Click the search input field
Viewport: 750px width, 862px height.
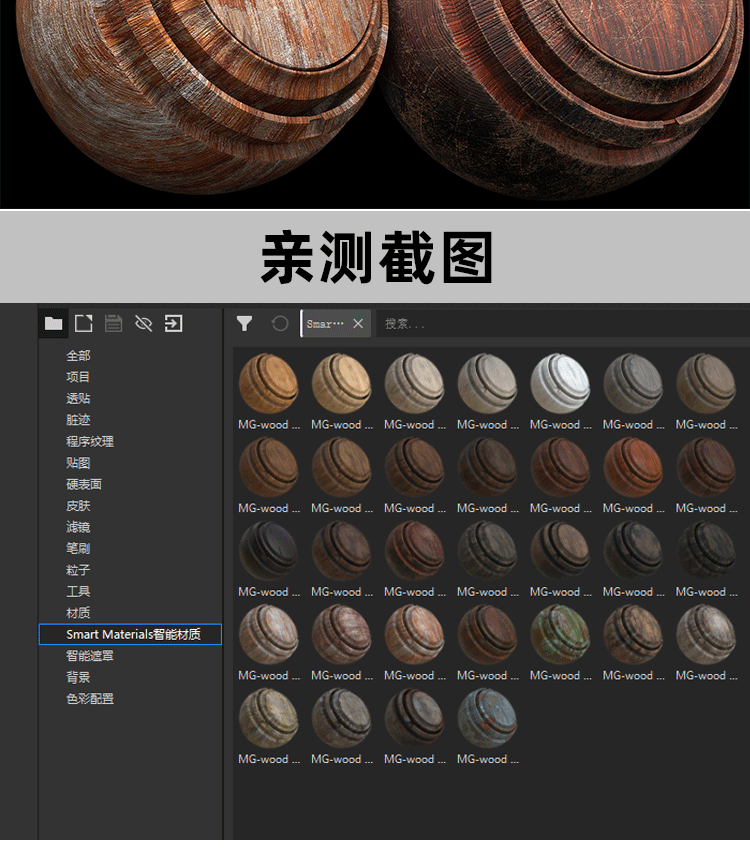(560, 324)
